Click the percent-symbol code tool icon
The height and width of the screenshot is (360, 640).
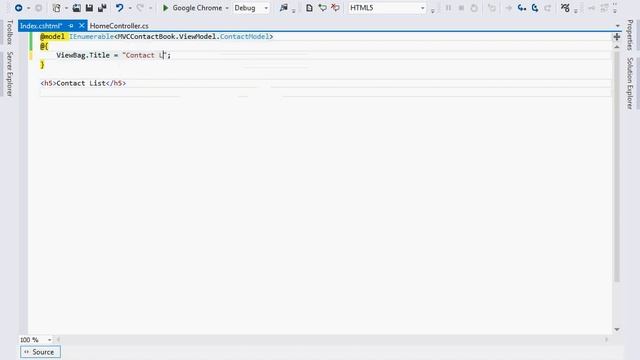(x=565, y=8)
